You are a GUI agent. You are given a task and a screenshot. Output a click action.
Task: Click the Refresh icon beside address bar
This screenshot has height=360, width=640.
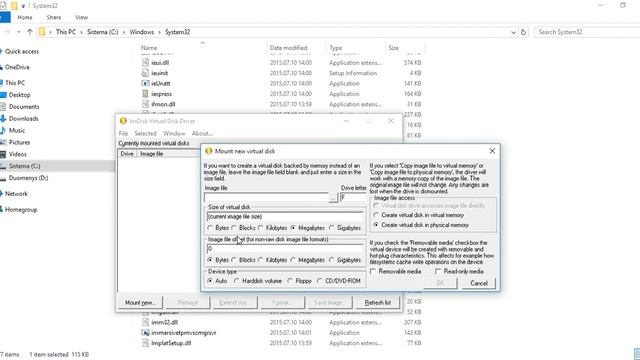click(x=523, y=32)
